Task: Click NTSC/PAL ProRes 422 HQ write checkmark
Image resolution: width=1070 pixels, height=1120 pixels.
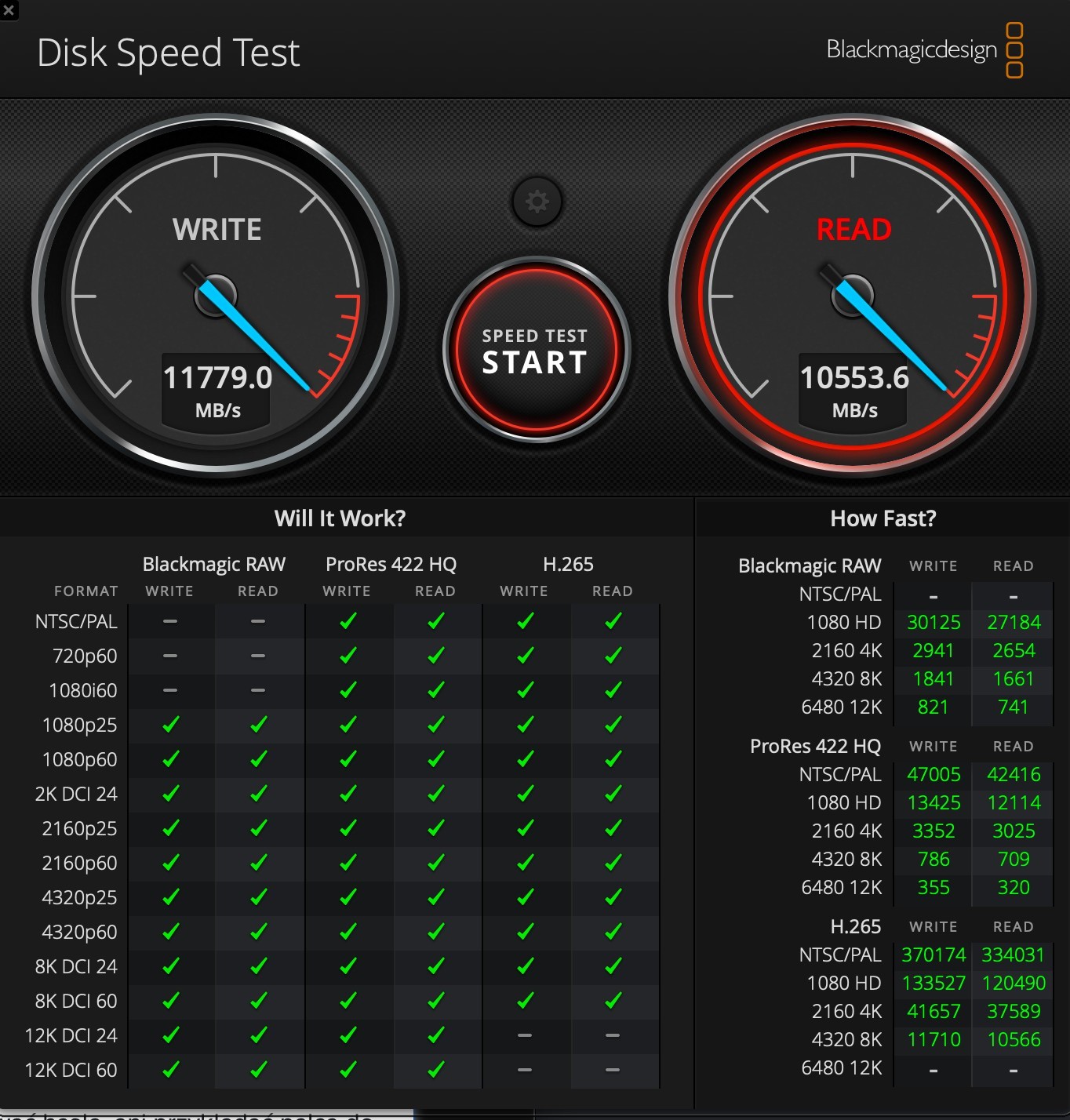Action: click(x=348, y=621)
